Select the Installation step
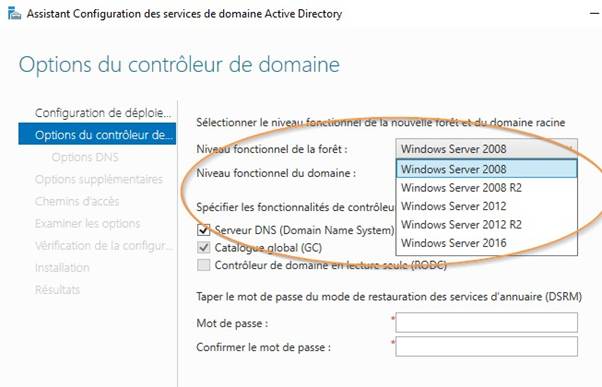This screenshot has width=602, height=387. point(62,268)
